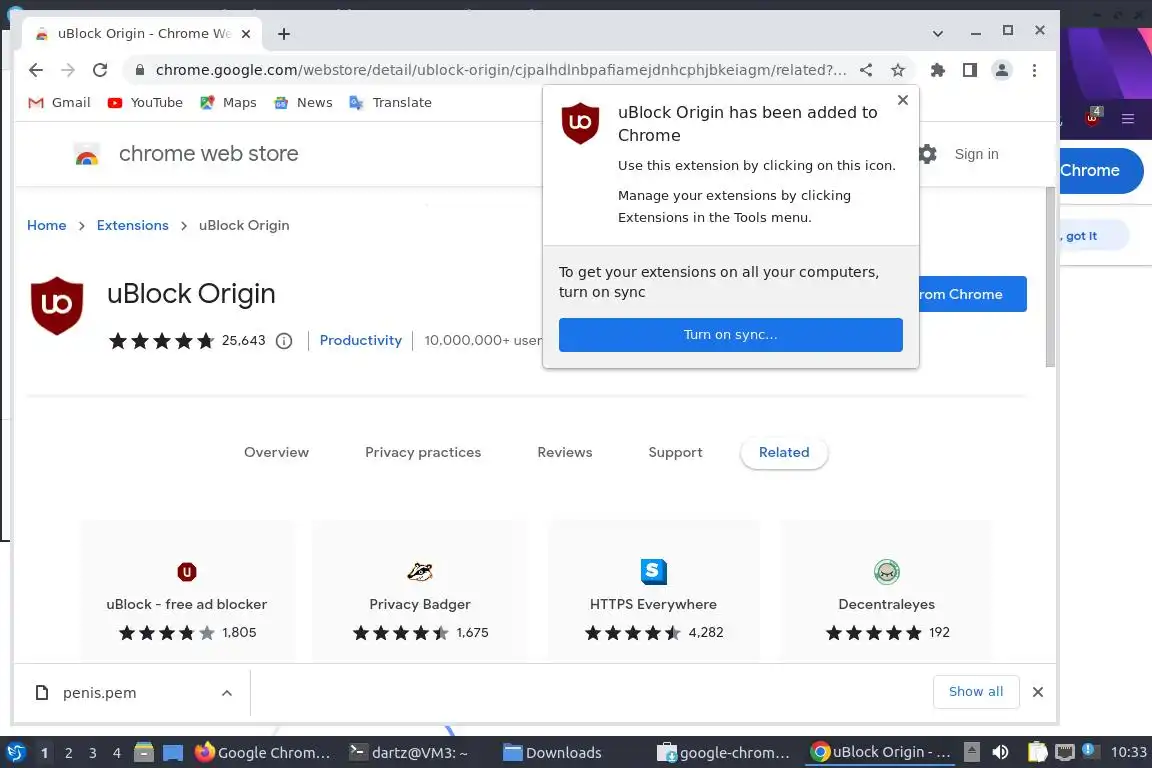Click the page vertical scrollbar

[1050, 277]
